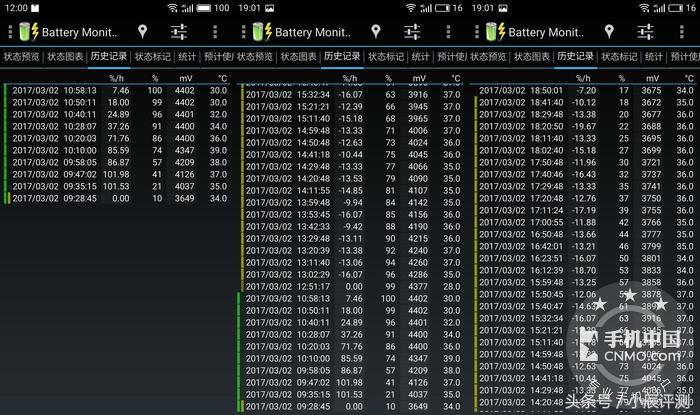Select the 2017/03/02 13:29:48 history row

351,238
